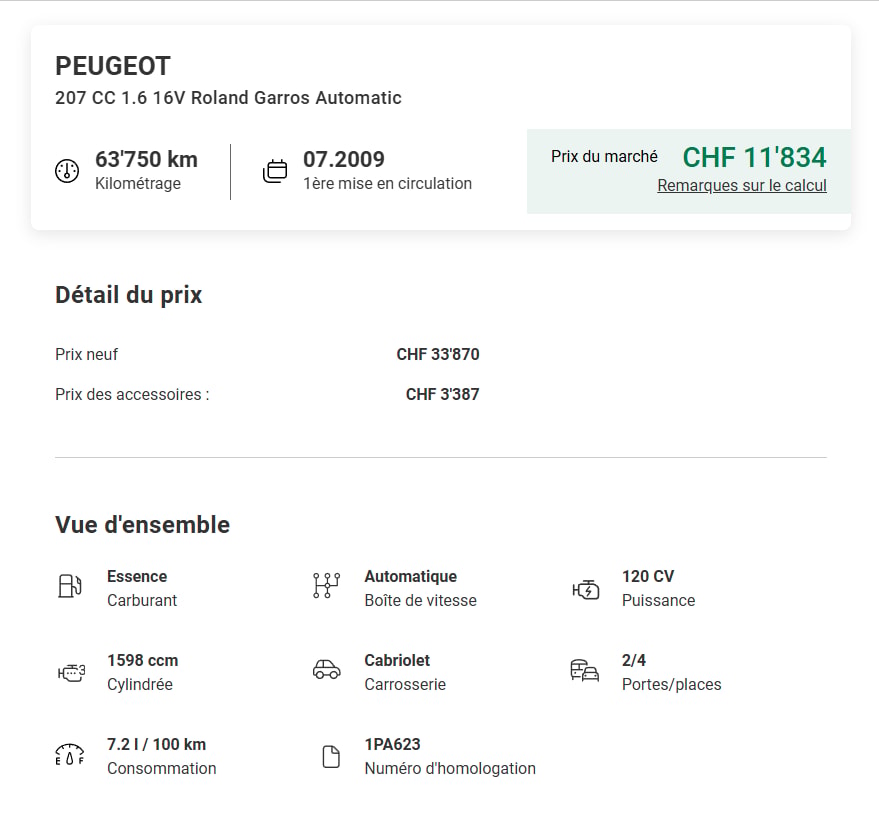
Task: Click the document icon beside 1PA623
Action: coord(331,756)
